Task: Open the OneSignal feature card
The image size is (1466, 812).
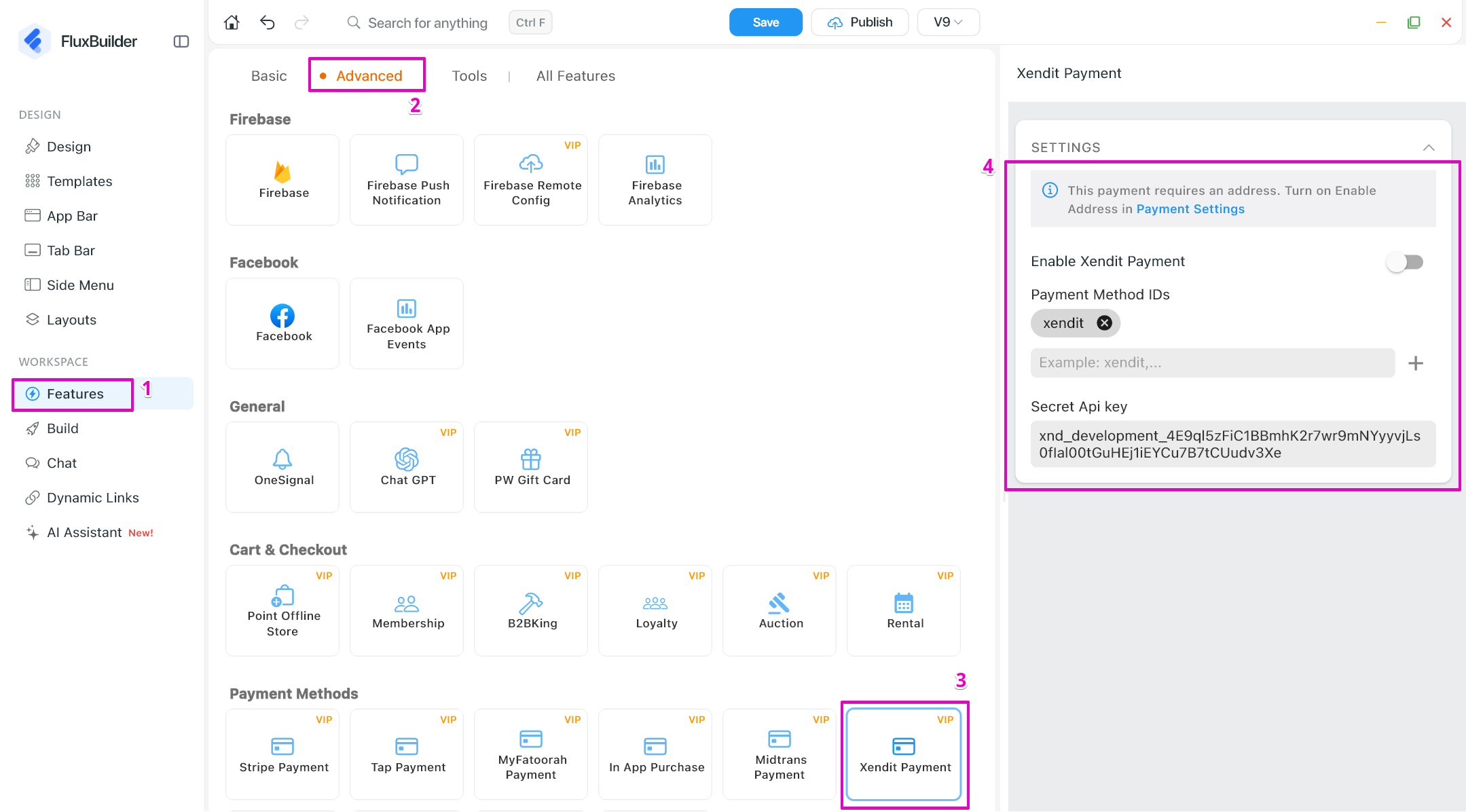Action: pos(282,467)
